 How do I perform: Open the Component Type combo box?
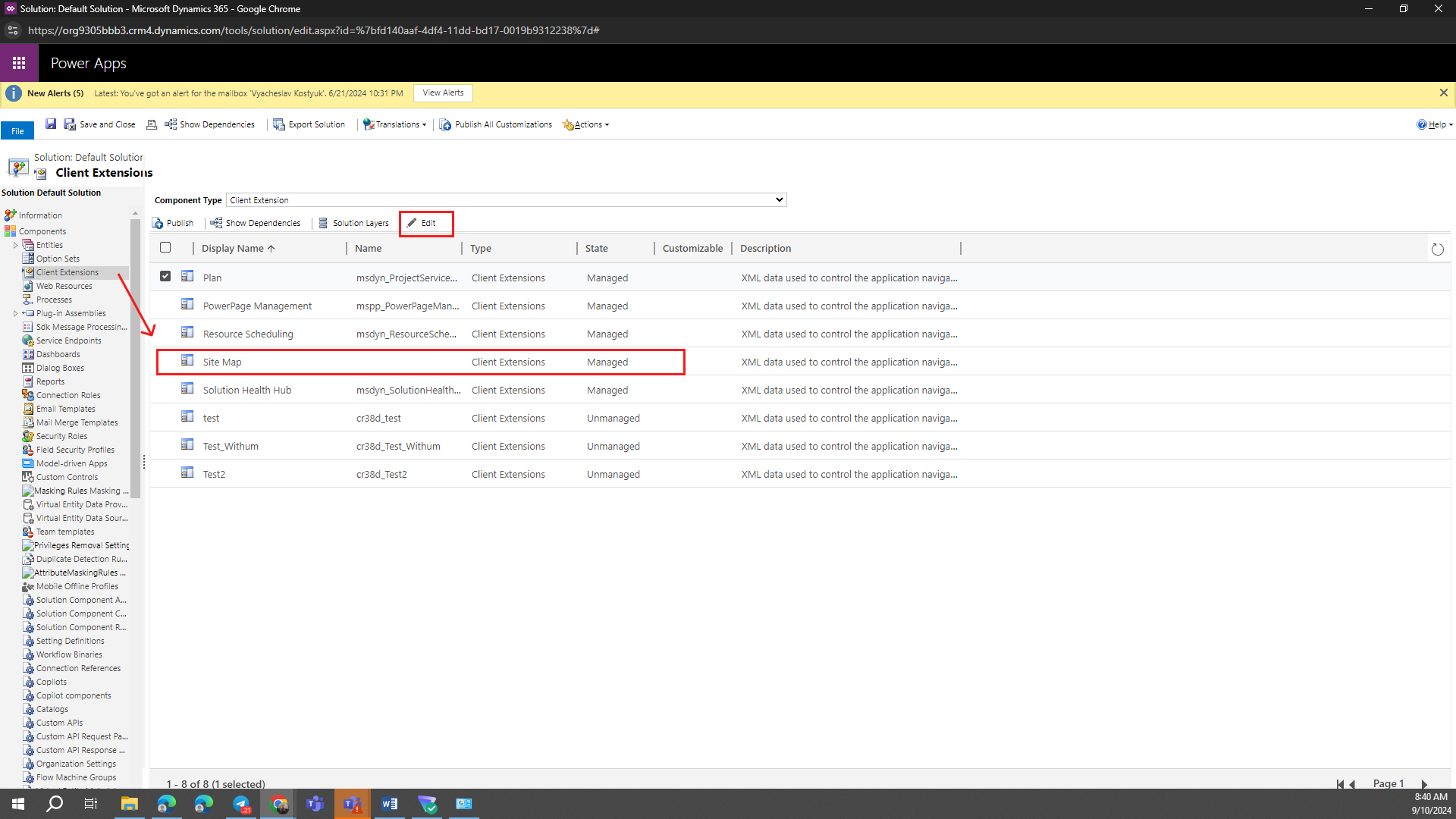tap(507, 200)
